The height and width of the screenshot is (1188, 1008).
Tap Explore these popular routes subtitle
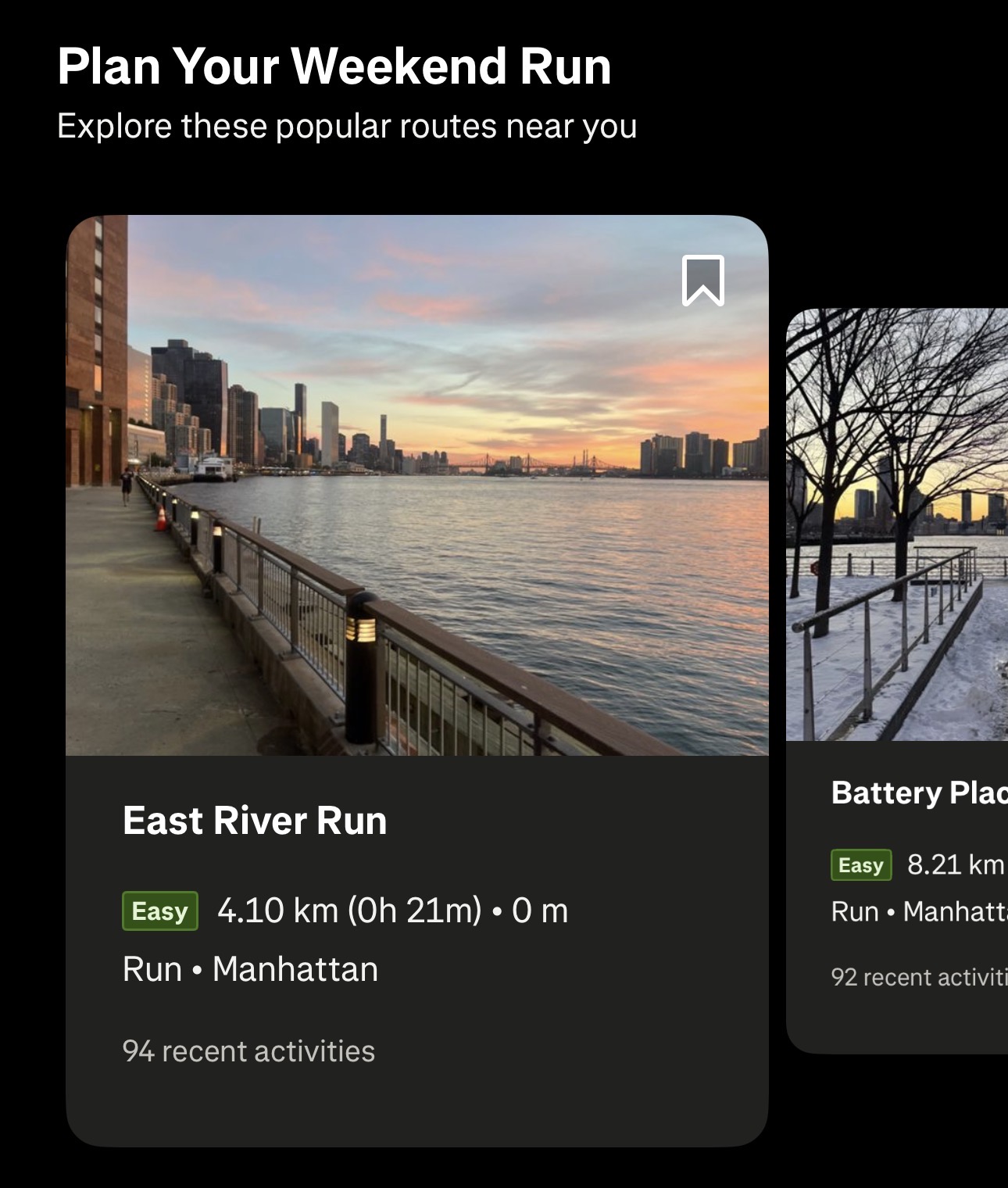(347, 126)
